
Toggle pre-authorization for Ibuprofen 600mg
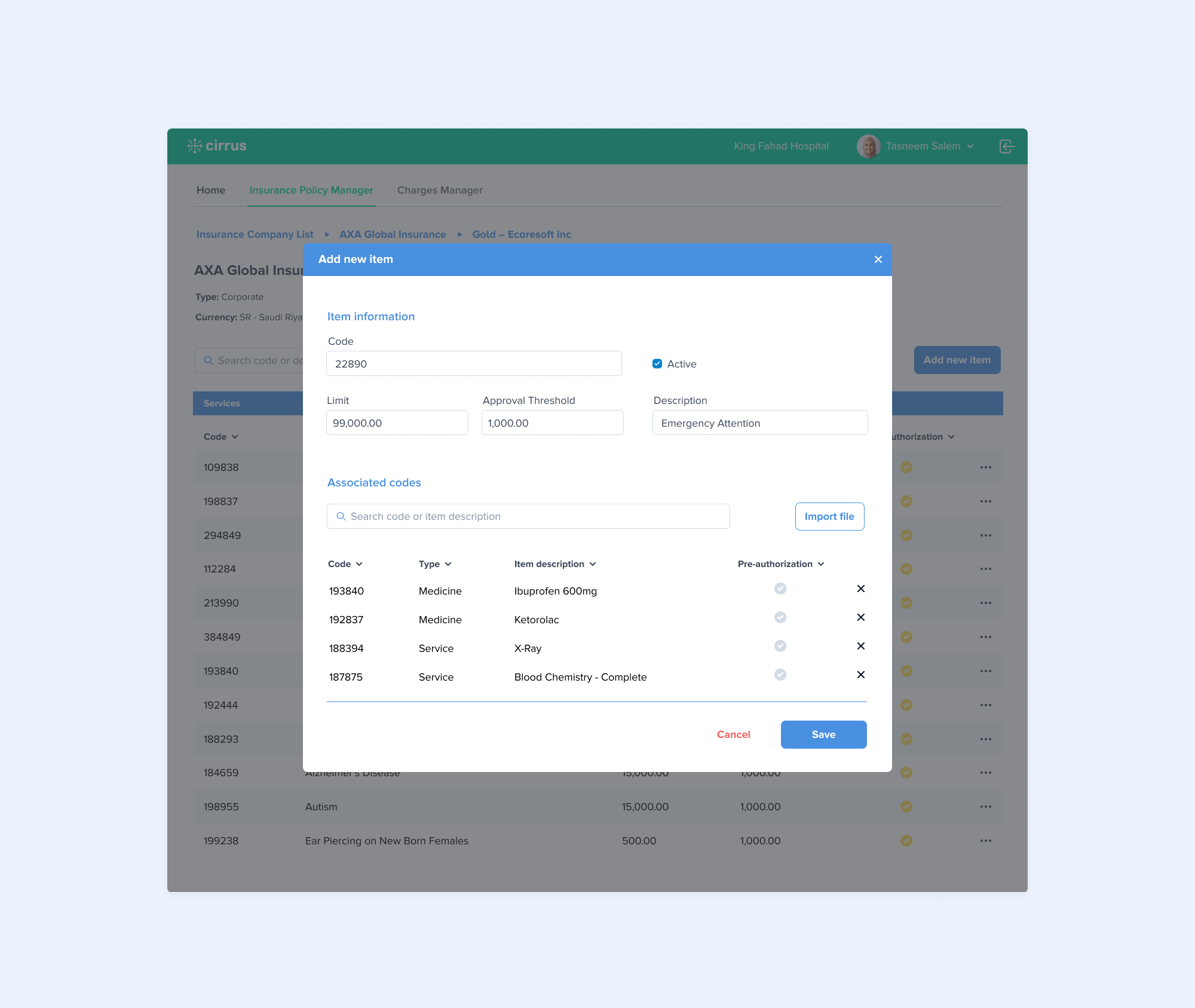(780, 589)
